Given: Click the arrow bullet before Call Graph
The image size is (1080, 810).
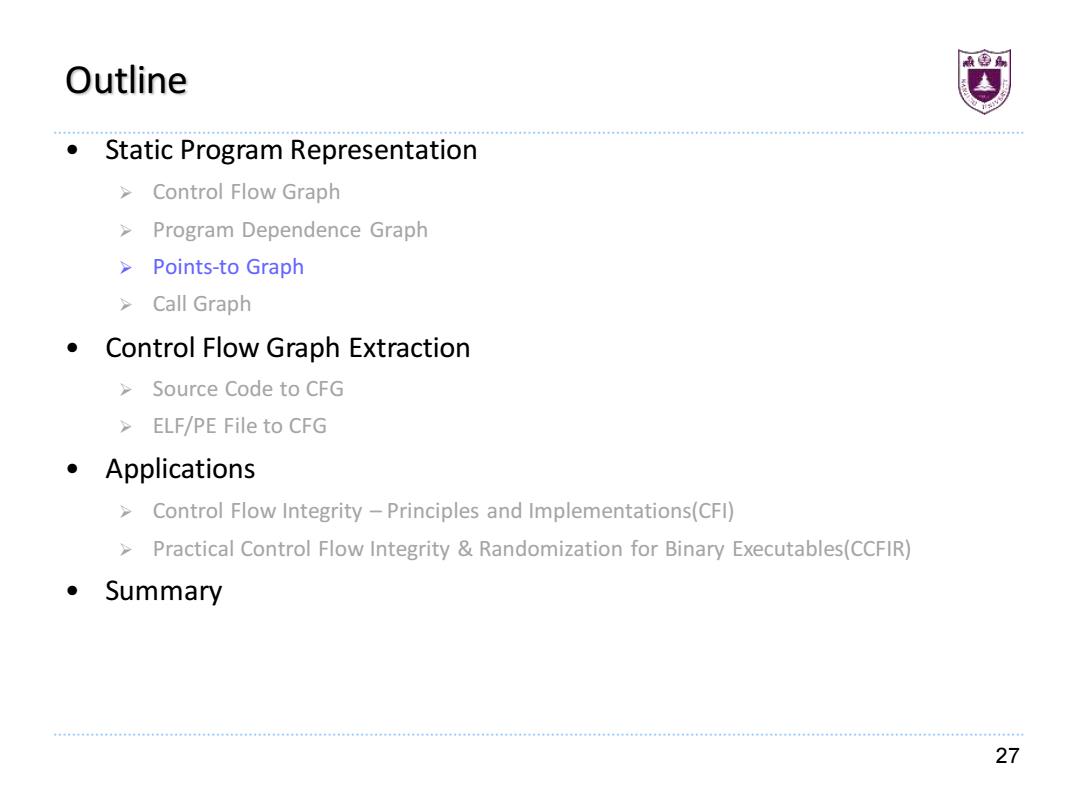Looking at the screenshot, I should (125, 304).
